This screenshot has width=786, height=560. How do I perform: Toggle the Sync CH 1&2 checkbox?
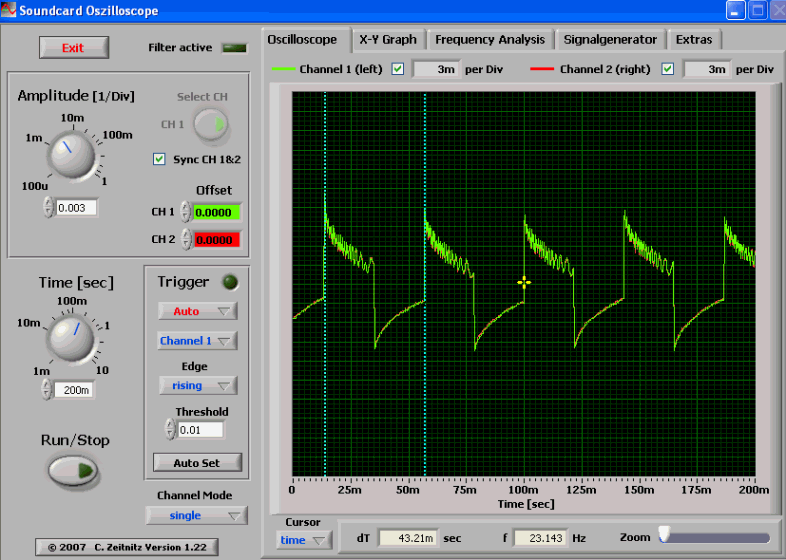pos(159,159)
